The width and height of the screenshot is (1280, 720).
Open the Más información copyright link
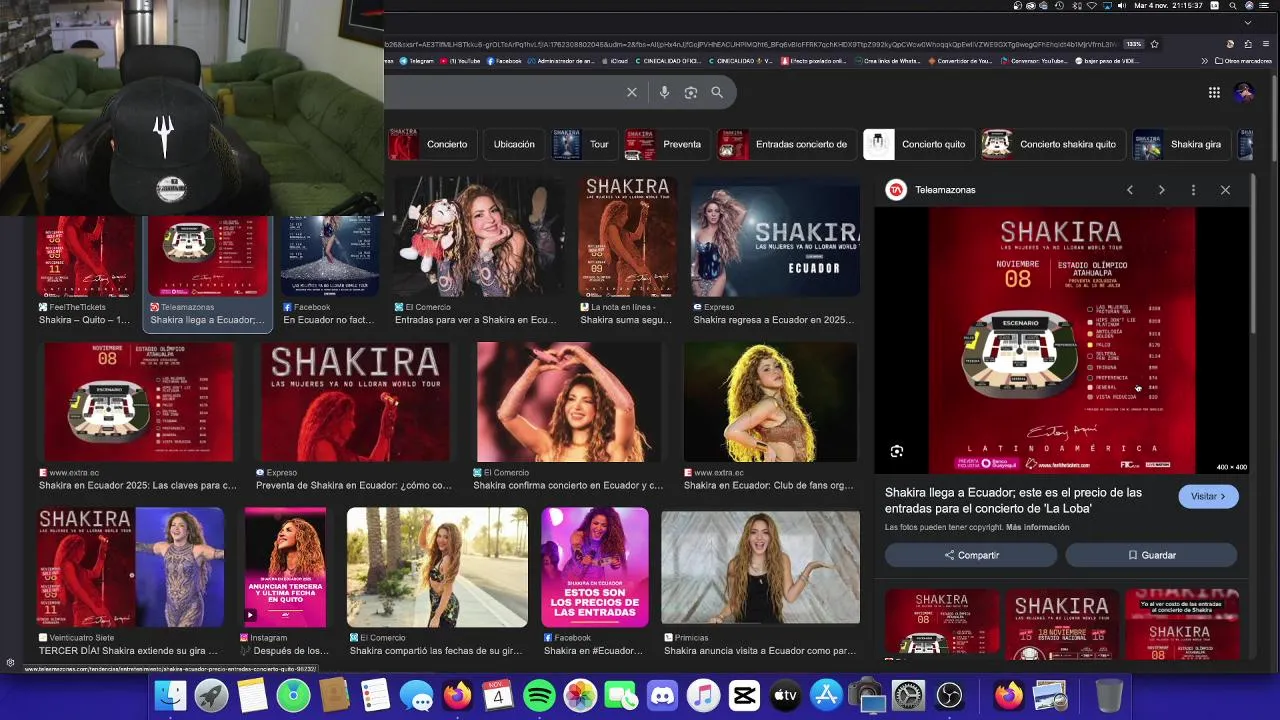tap(1038, 527)
